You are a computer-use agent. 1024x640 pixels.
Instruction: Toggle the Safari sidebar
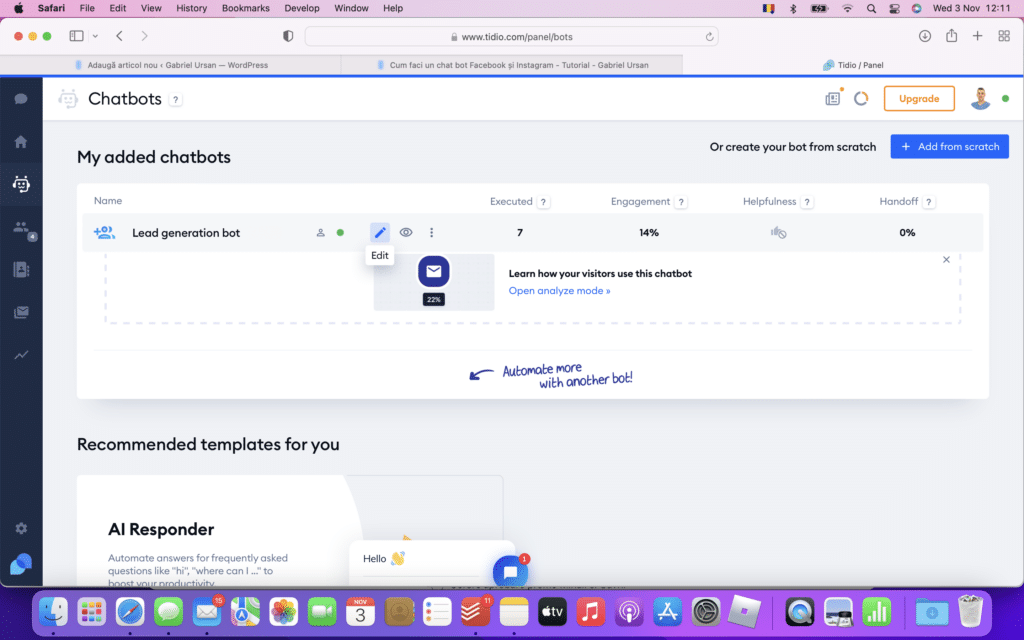click(76, 36)
